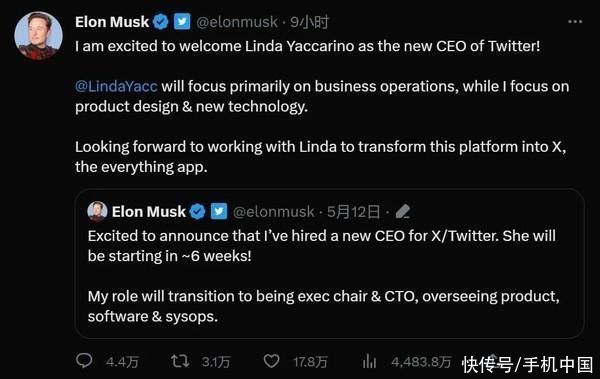This screenshot has height=379, width=600.
Task: Open the three-dot more options menu
Action: click(x=575, y=22)
